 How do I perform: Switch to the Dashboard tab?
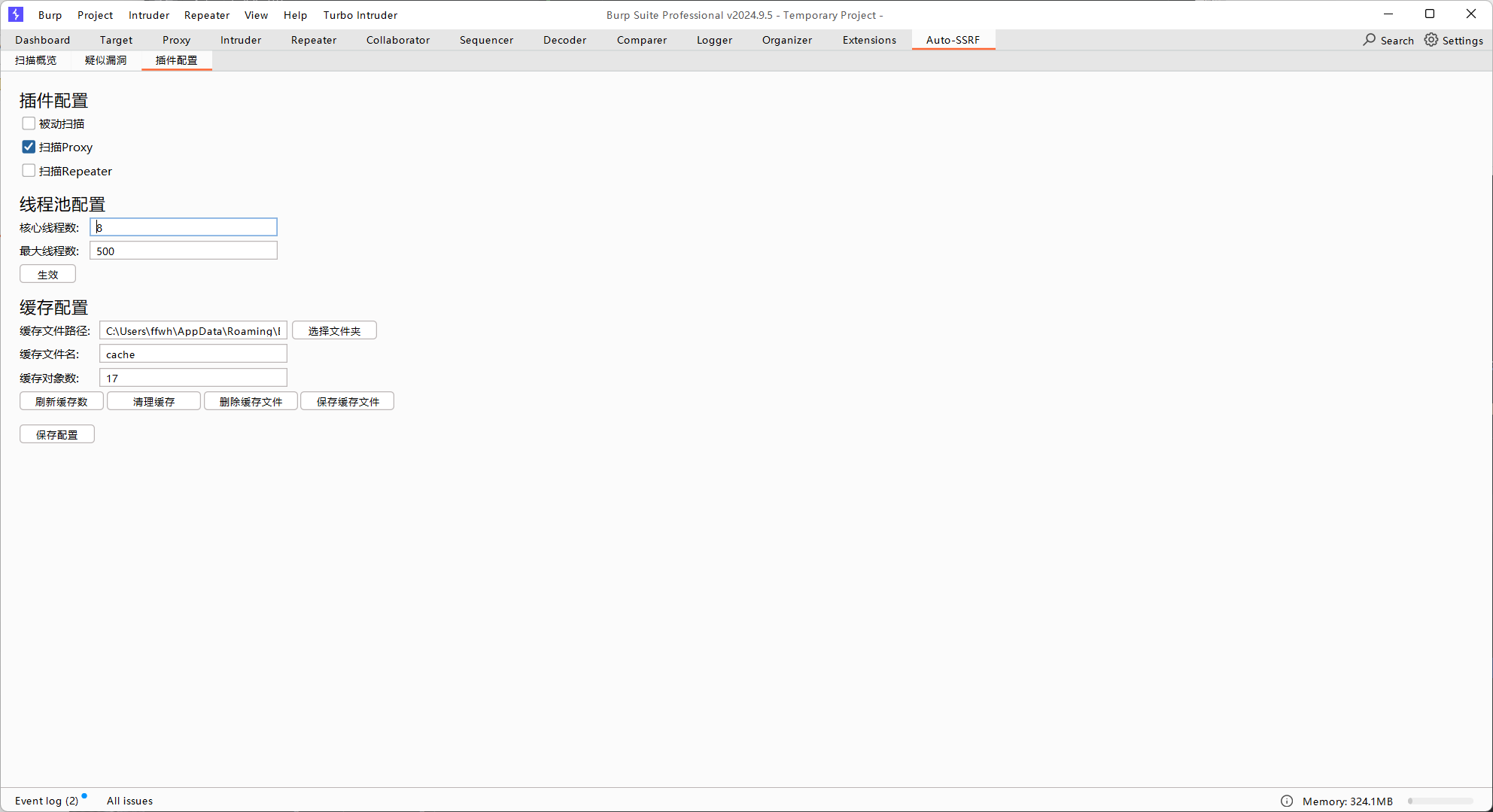click(42, 40)
